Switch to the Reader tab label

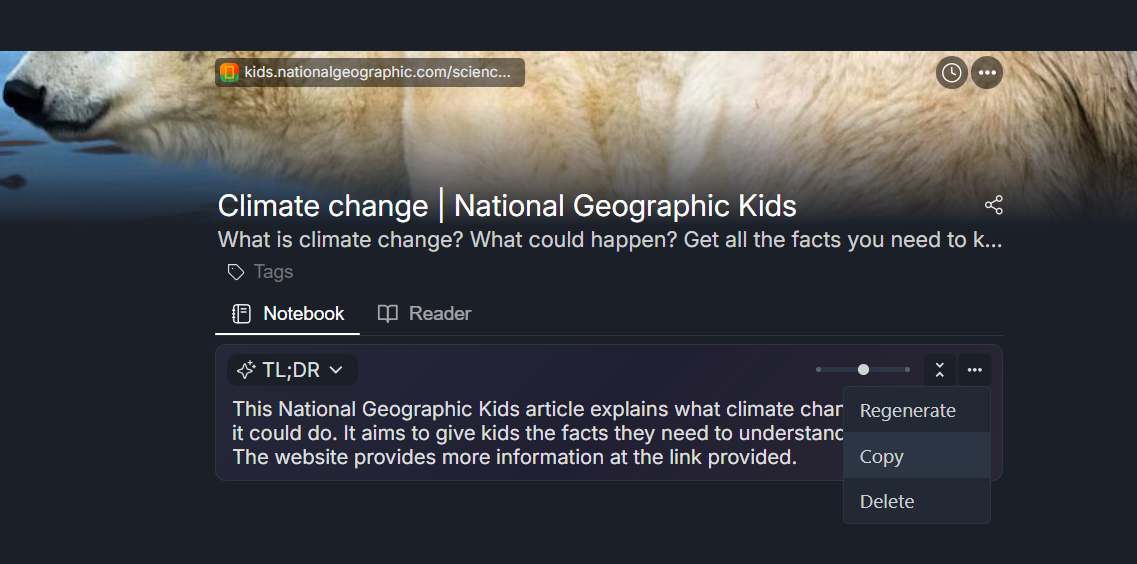point(439,314)
